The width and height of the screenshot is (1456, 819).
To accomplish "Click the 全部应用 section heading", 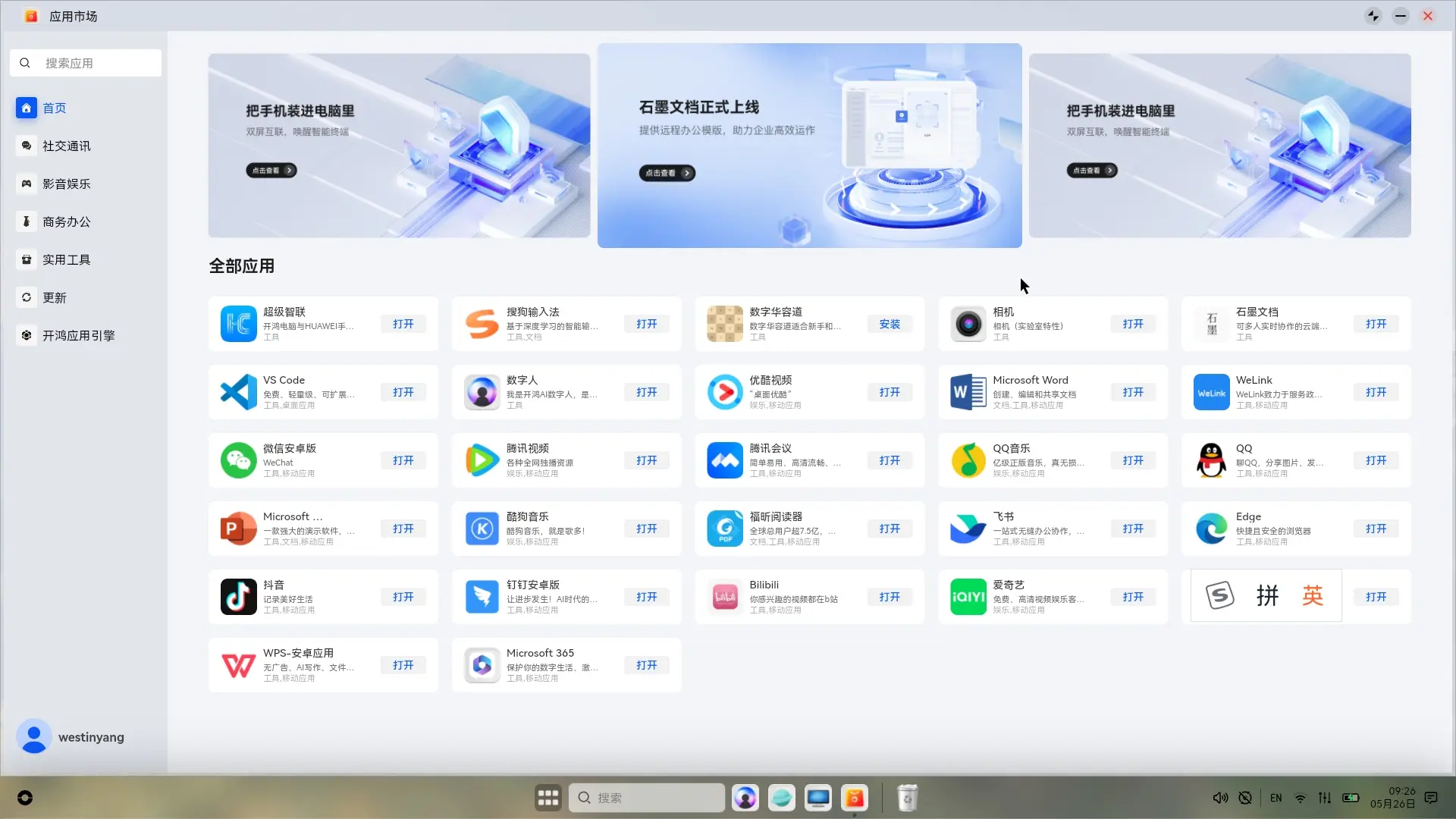I will (242, 266).
